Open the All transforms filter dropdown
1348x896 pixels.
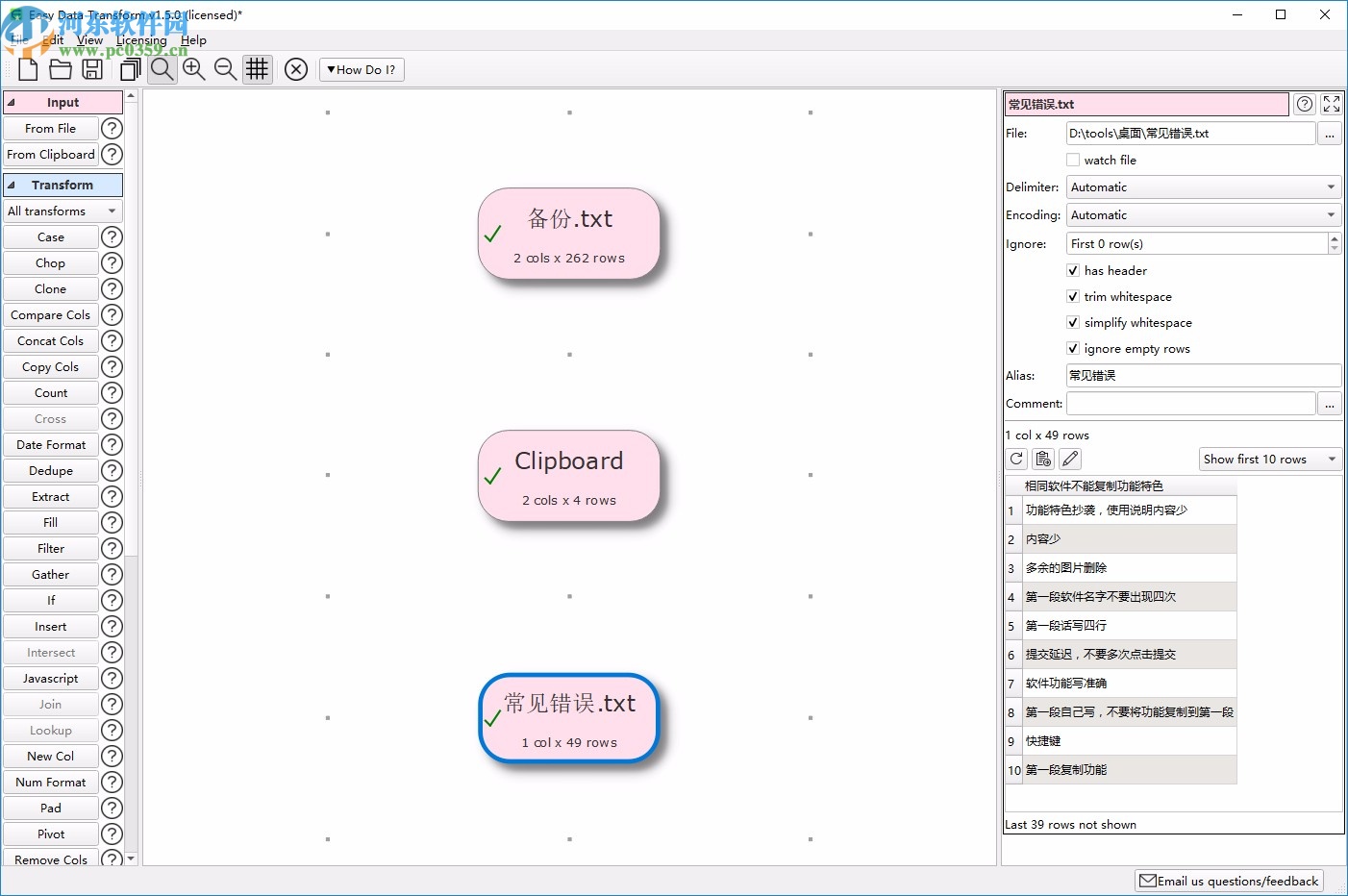pyautogui.click(x=62, y=211)
